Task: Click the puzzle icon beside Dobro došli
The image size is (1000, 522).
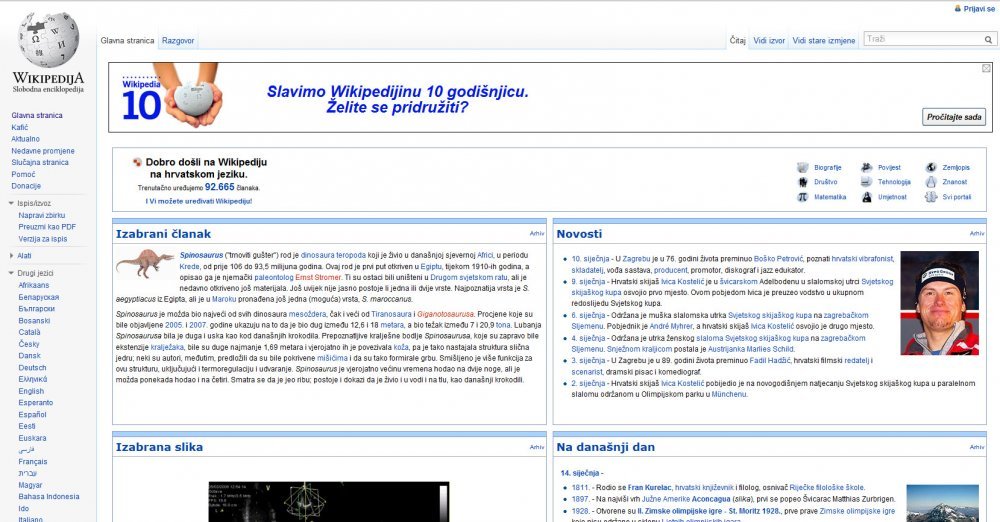Action: tap(137, 162)
